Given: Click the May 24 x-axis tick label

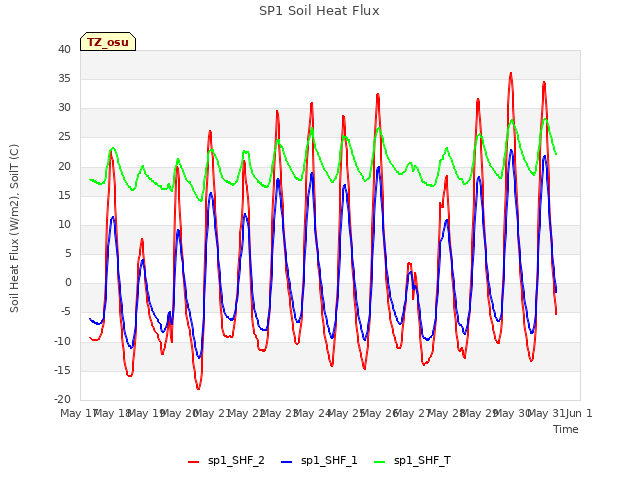Looking at the screenshot, I should [312, 413].
